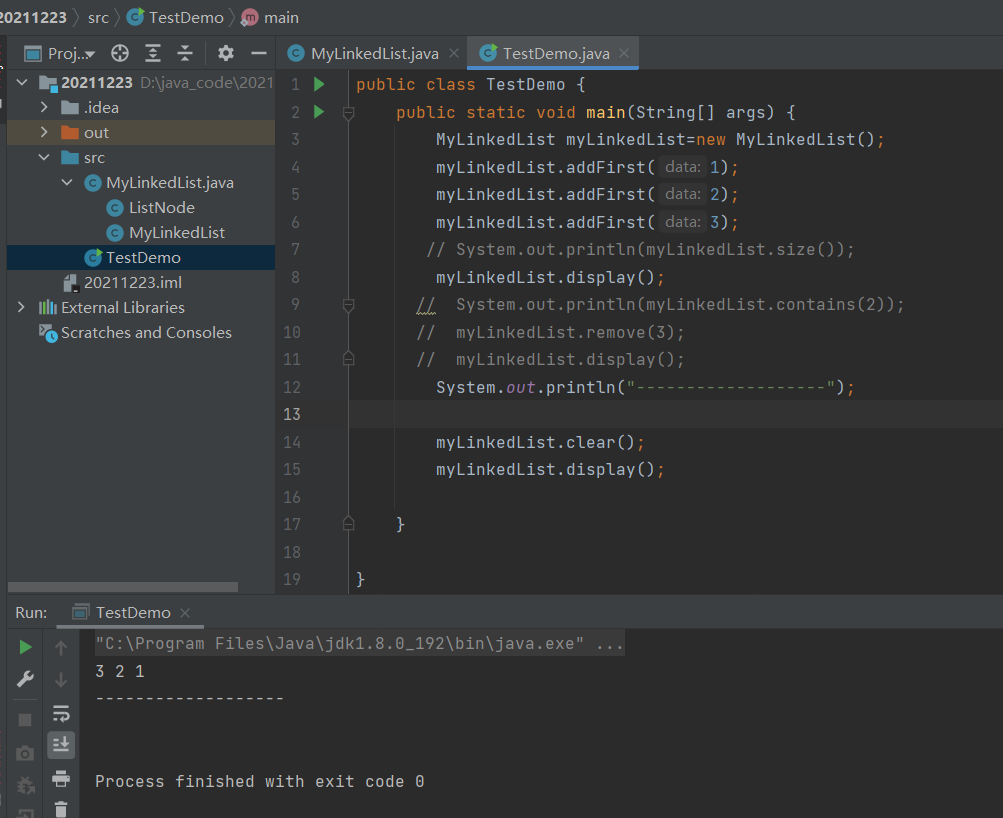Viewport: 1003px width, 818px height.
Task: Expand the out folder
Action: point(44,132)
